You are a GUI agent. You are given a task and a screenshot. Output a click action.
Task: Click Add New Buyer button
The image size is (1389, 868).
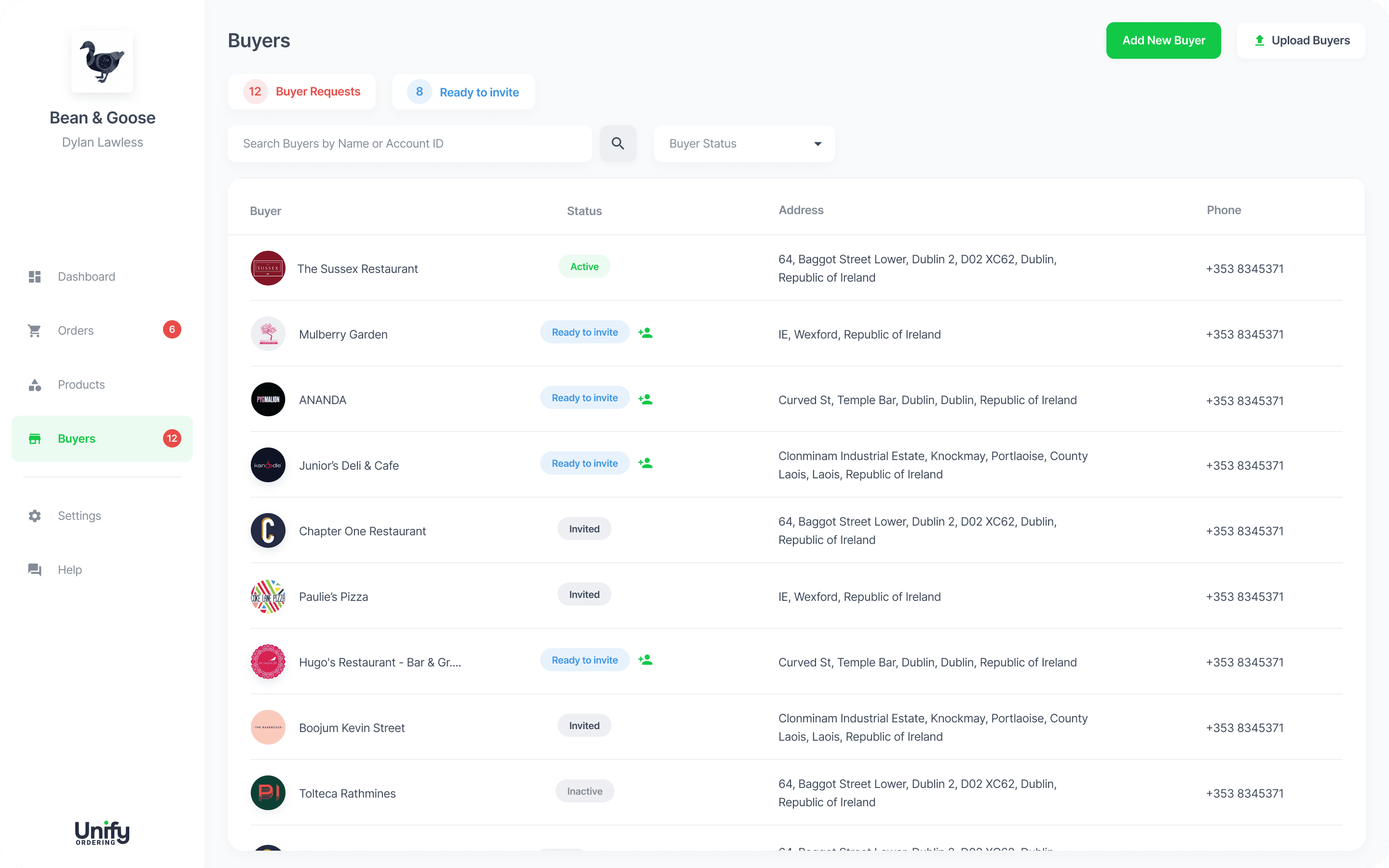click(x=1163, y=40)
